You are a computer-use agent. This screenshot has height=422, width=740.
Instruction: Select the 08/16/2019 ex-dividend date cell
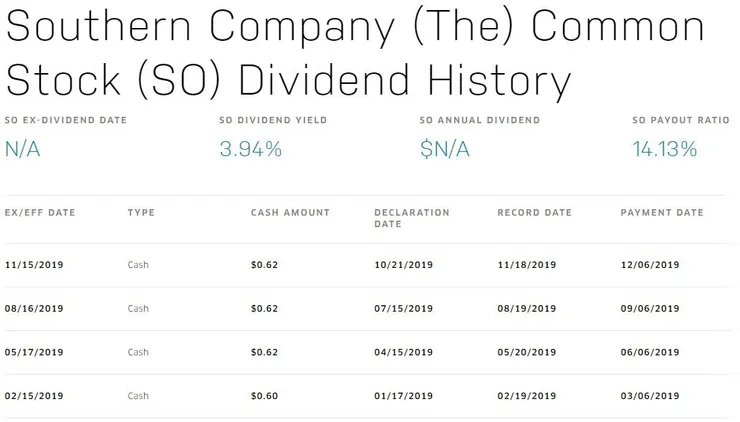click(x=35, y=309)
